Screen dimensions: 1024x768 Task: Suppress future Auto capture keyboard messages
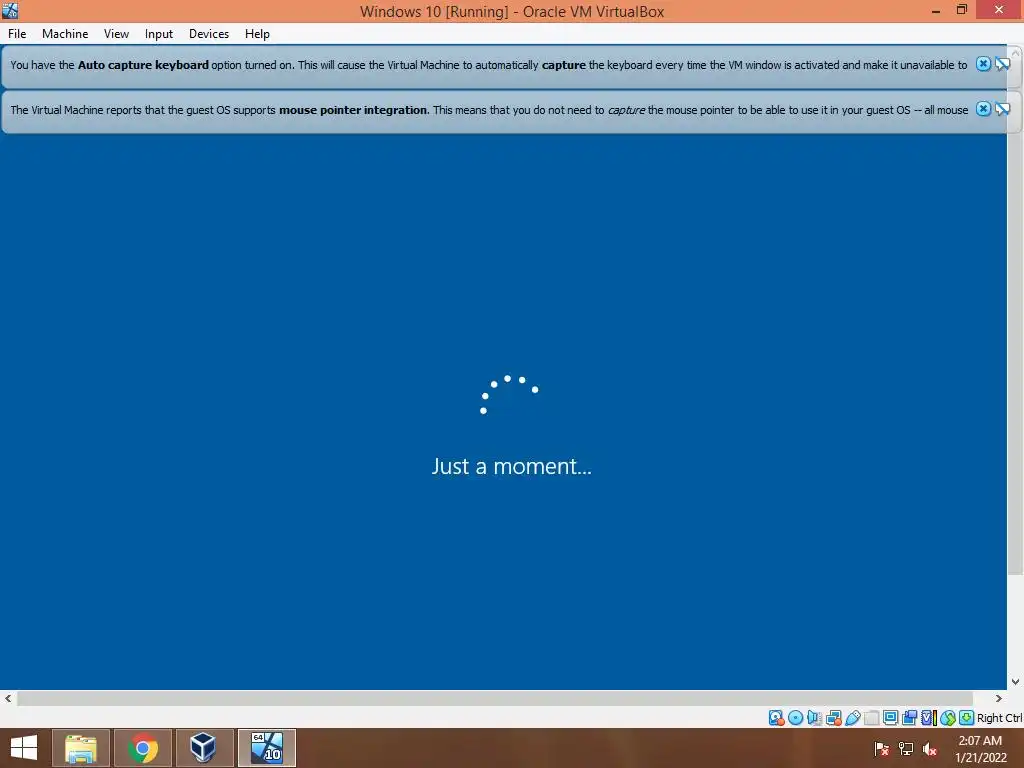pyautogui.click(x=1002, y=64)
